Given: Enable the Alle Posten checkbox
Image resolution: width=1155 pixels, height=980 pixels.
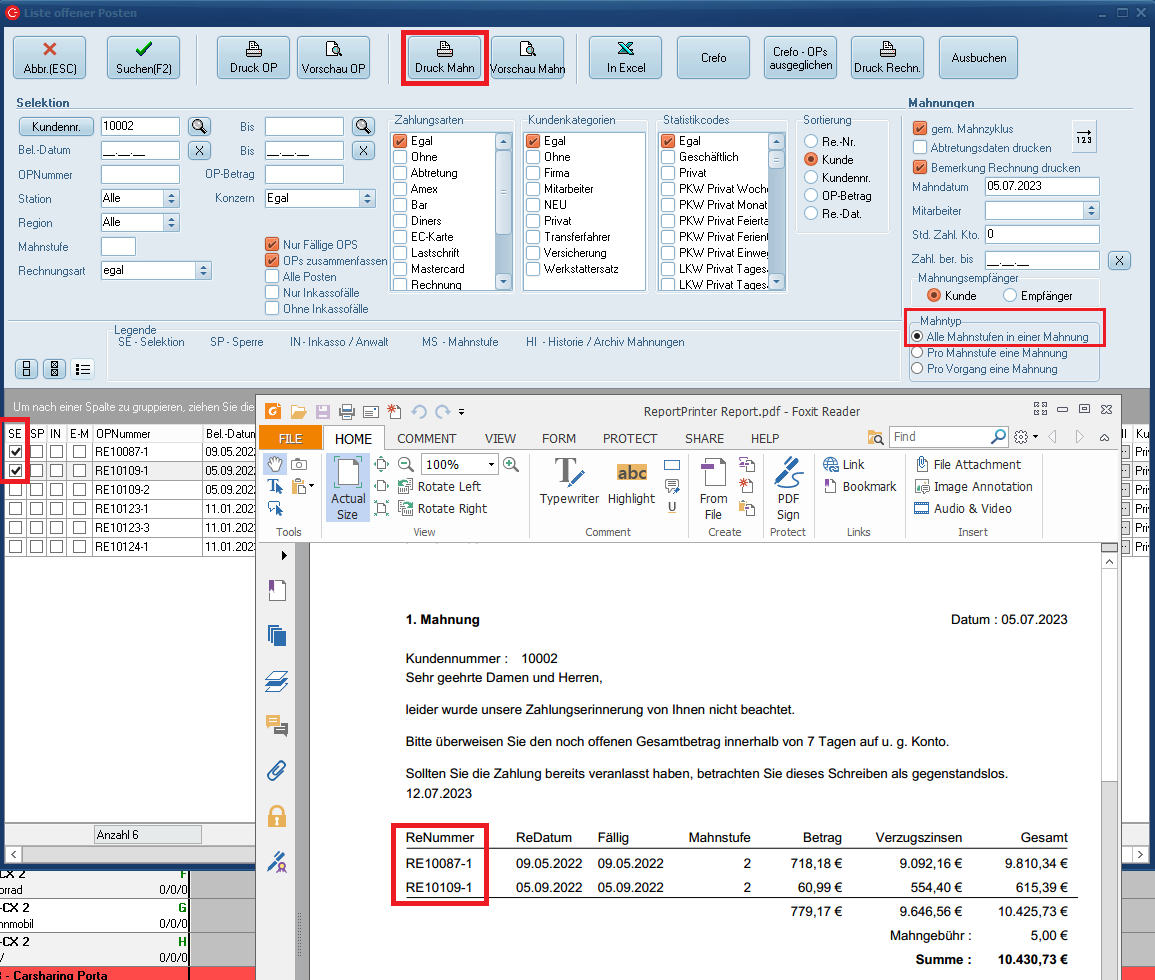Looking at the screenshot, I should click(272, 277).
